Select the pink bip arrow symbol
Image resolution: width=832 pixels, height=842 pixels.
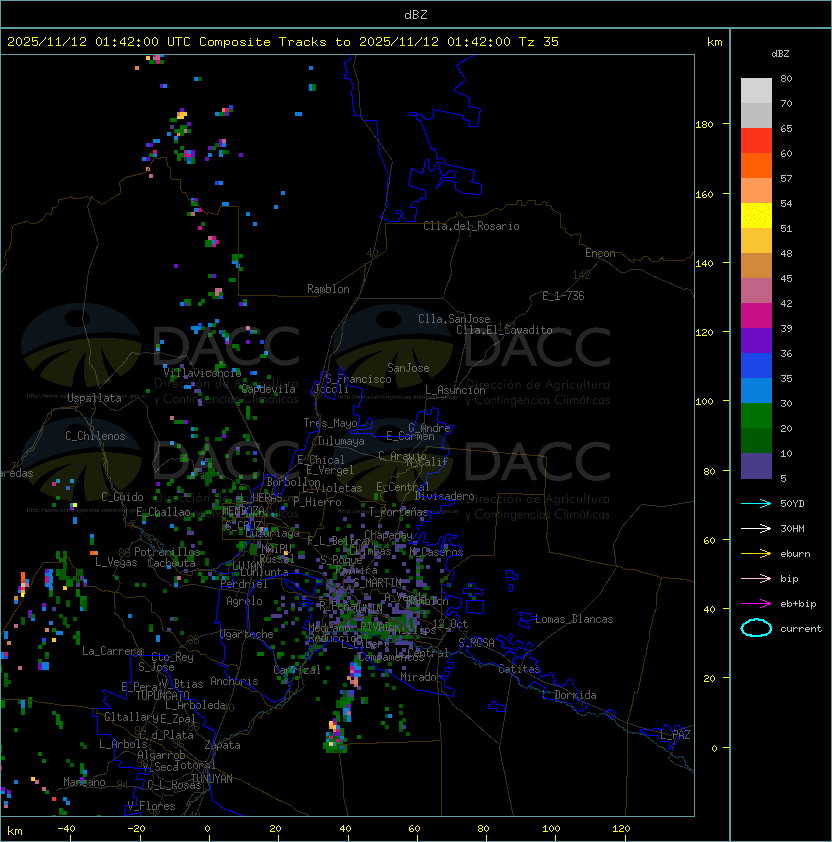pyautogui.click(x=756, y=578)
